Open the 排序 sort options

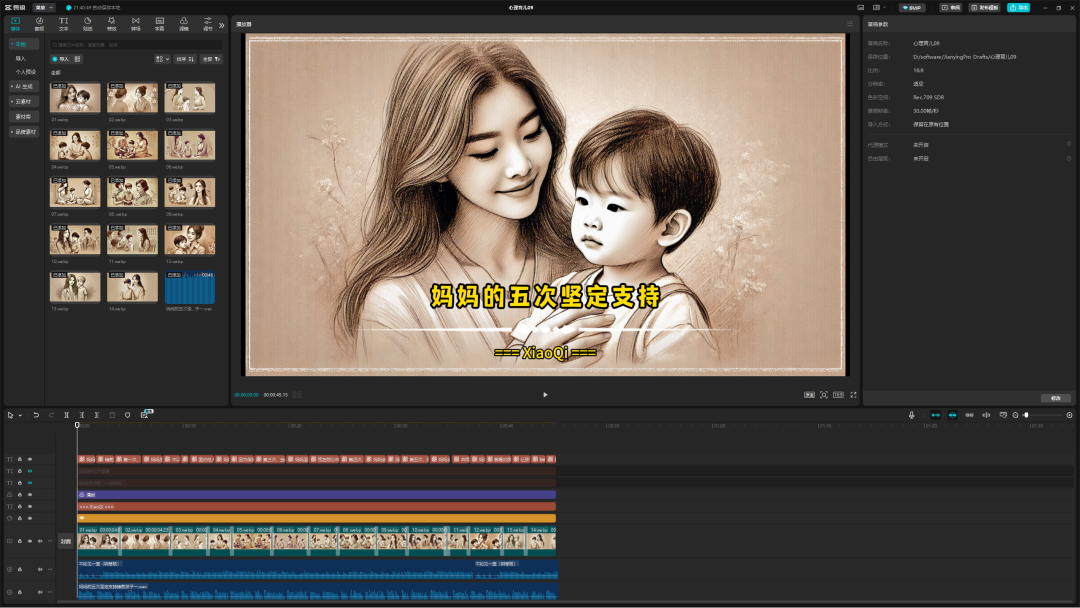click(185, 59)
